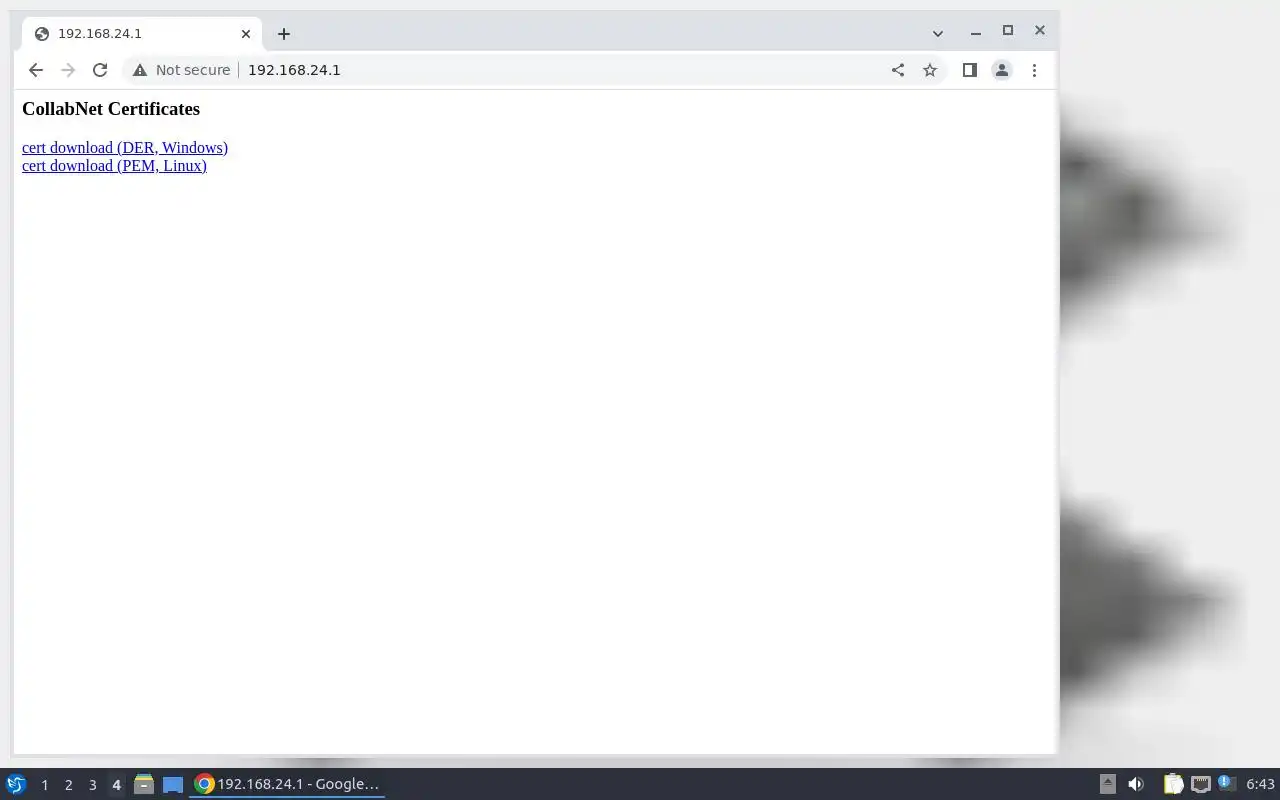The image size is (1280, 800).
Task: Click the forward navigation arrow
Action: pos(68,70)
